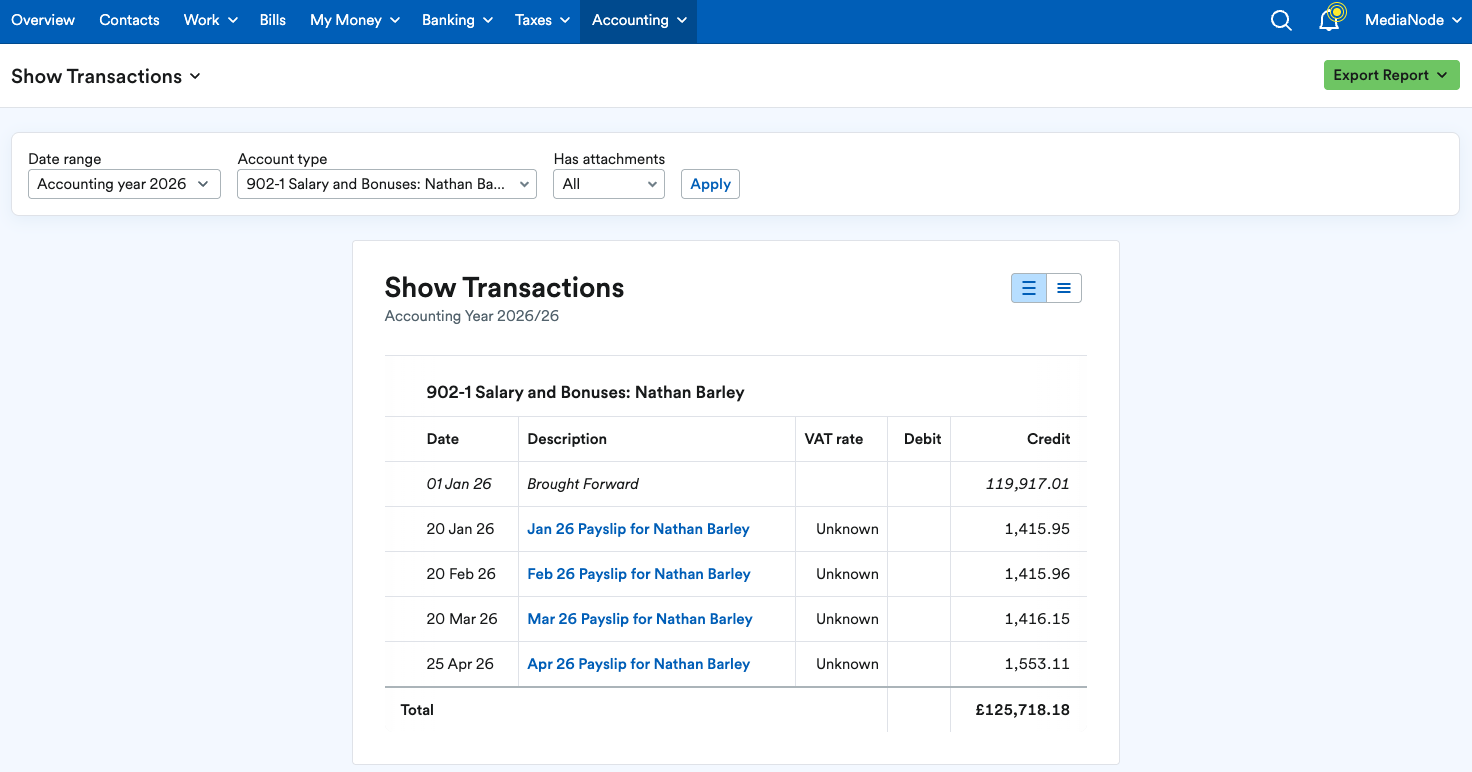The image size is (1472, 772).
Task: Open the Date range dropdown
Action: pos(124,184)
